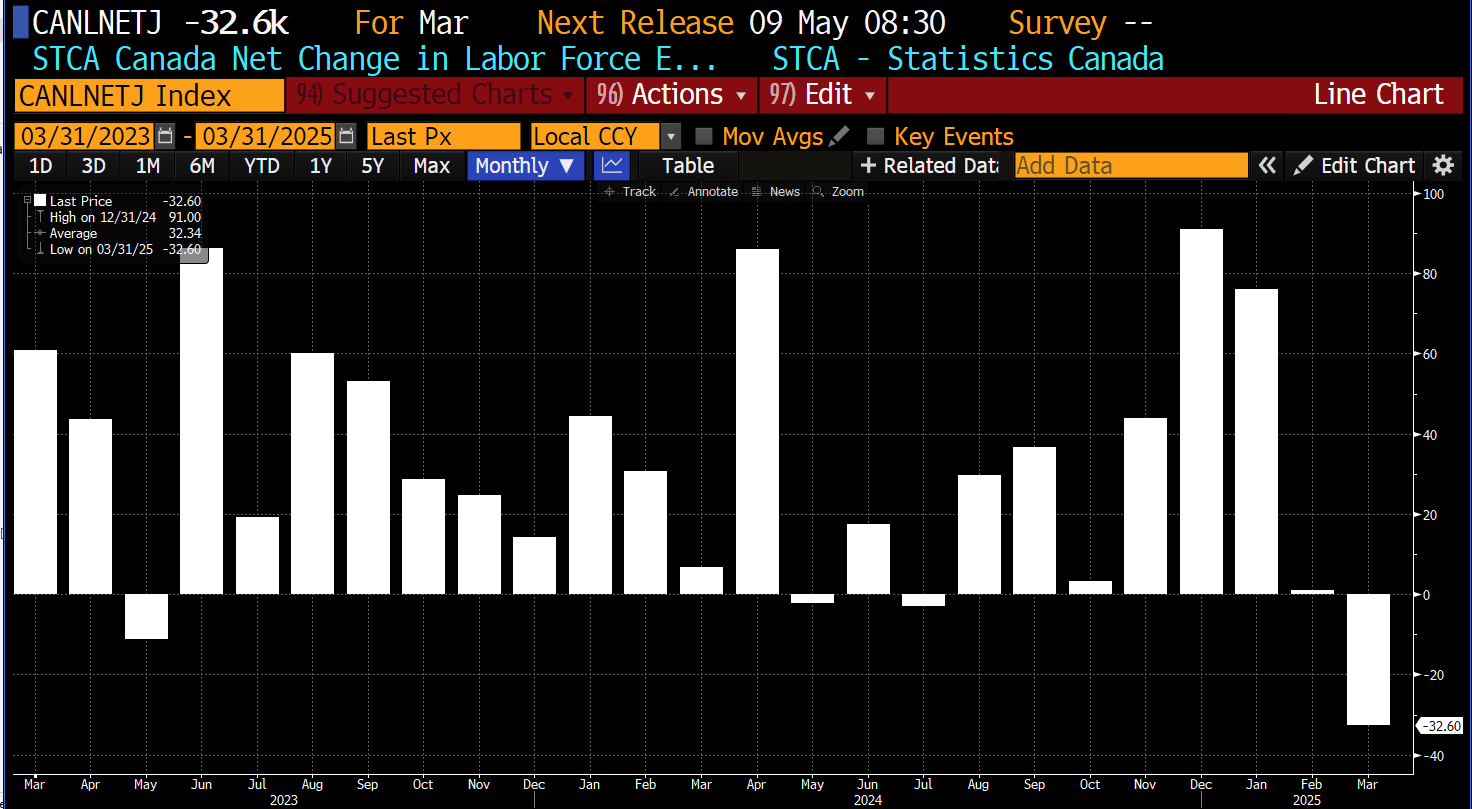
Task: Open the Monthly periodicity dropdown
Action: pyautogui.click(x=525, y=166)
